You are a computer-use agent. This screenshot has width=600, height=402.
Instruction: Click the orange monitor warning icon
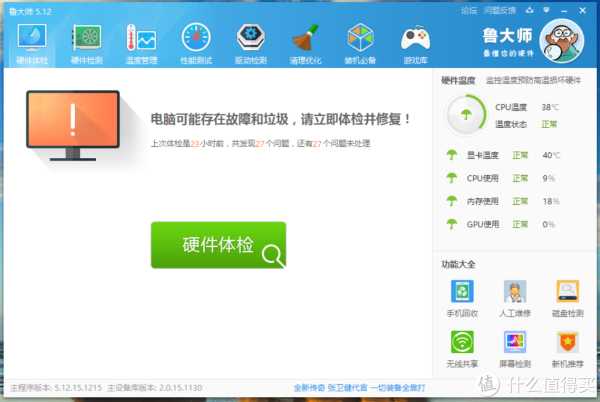tap(73, 125)
